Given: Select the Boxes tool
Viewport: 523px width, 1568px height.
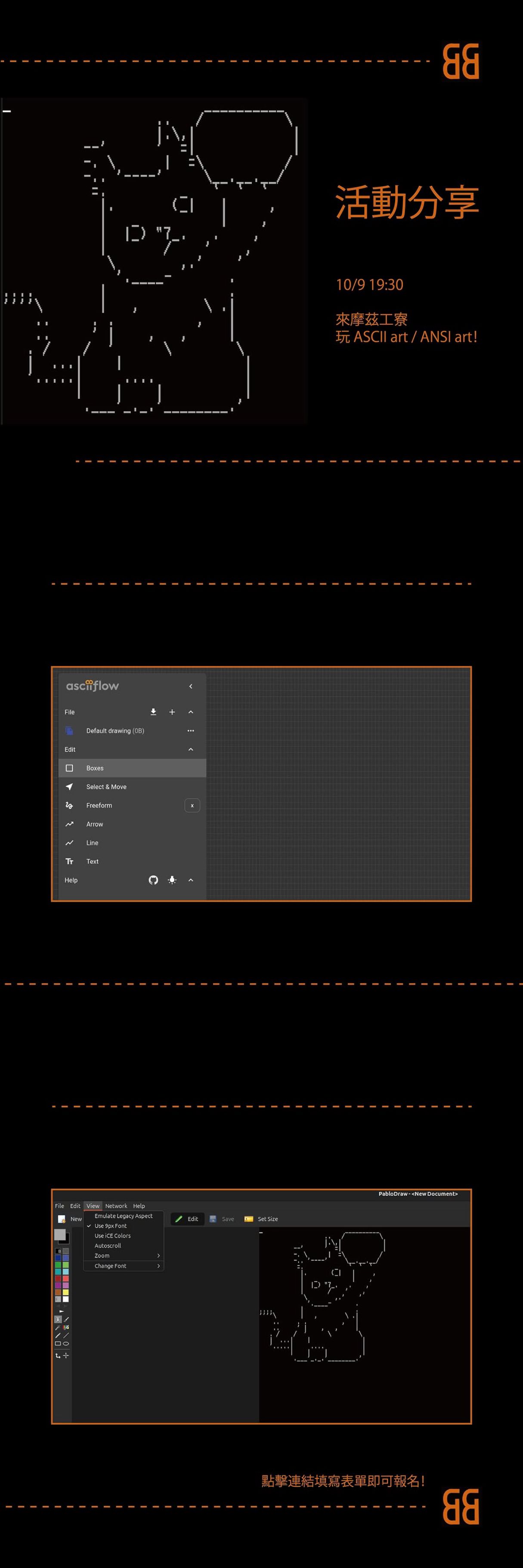Looking at the screenshot, I should click(94, 767).
